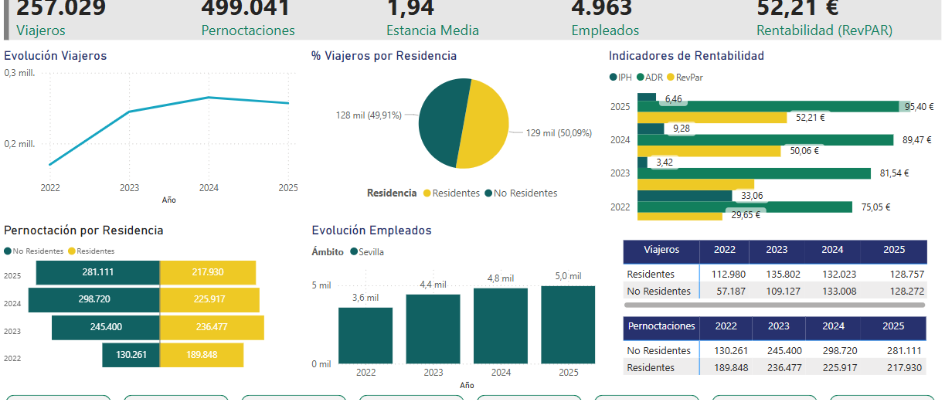Viewport: 945px width, 400px height.
Task: Select the IPH legend dot in Indicadores de Rentabilidad
Action: [613, 77]
